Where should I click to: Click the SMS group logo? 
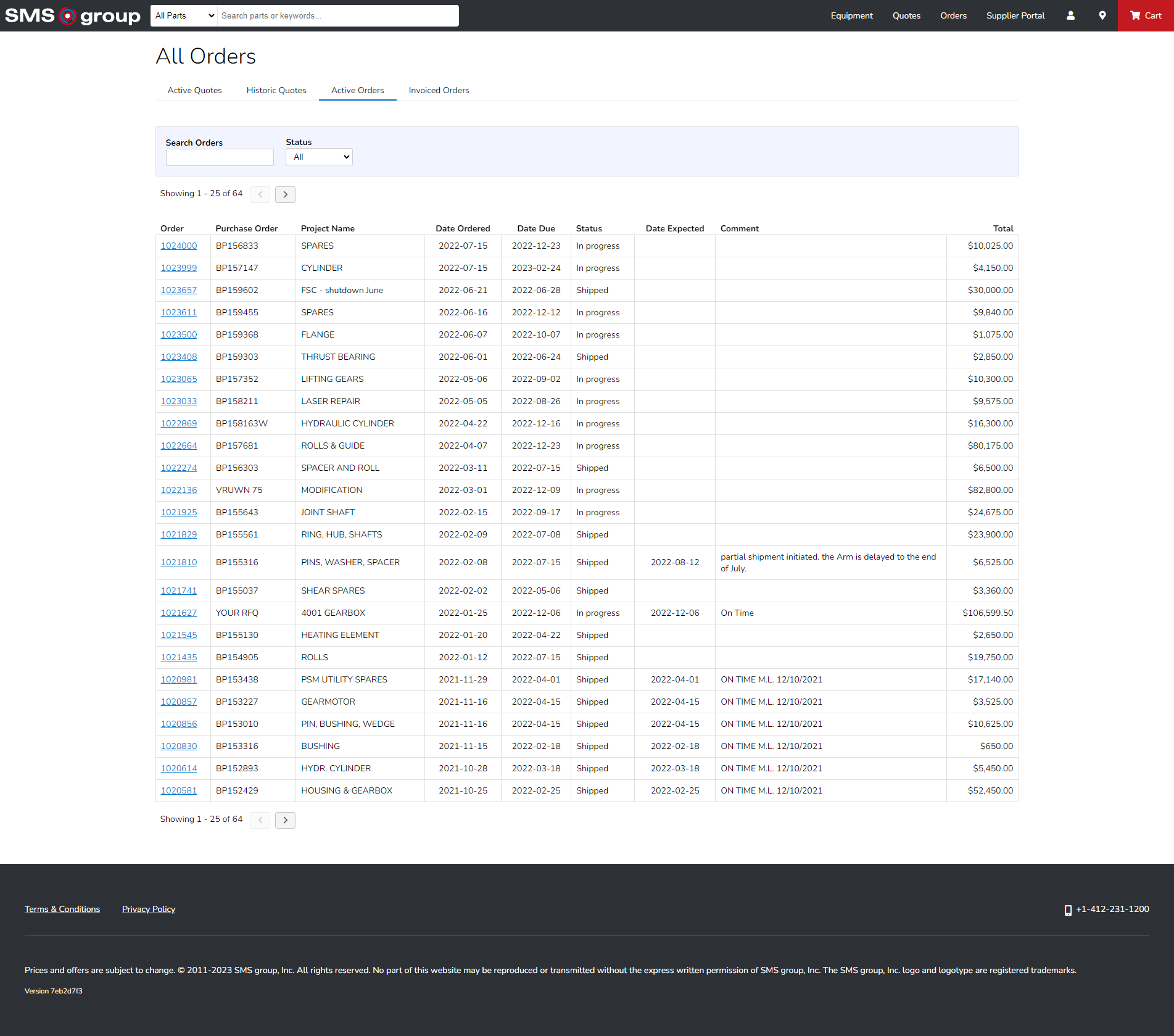(73, 15)
